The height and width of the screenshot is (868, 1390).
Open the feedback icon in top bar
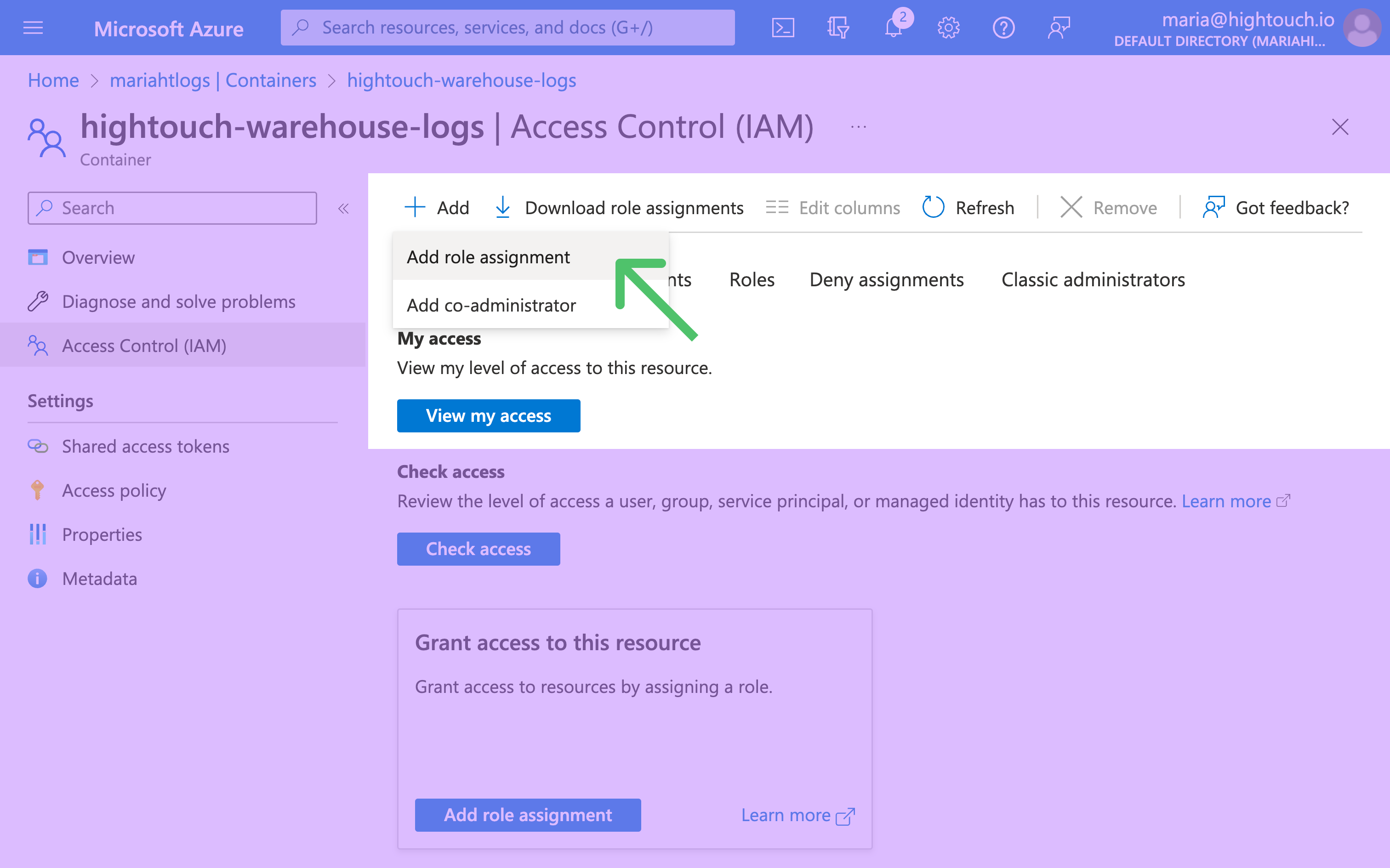coord(1059,28)
